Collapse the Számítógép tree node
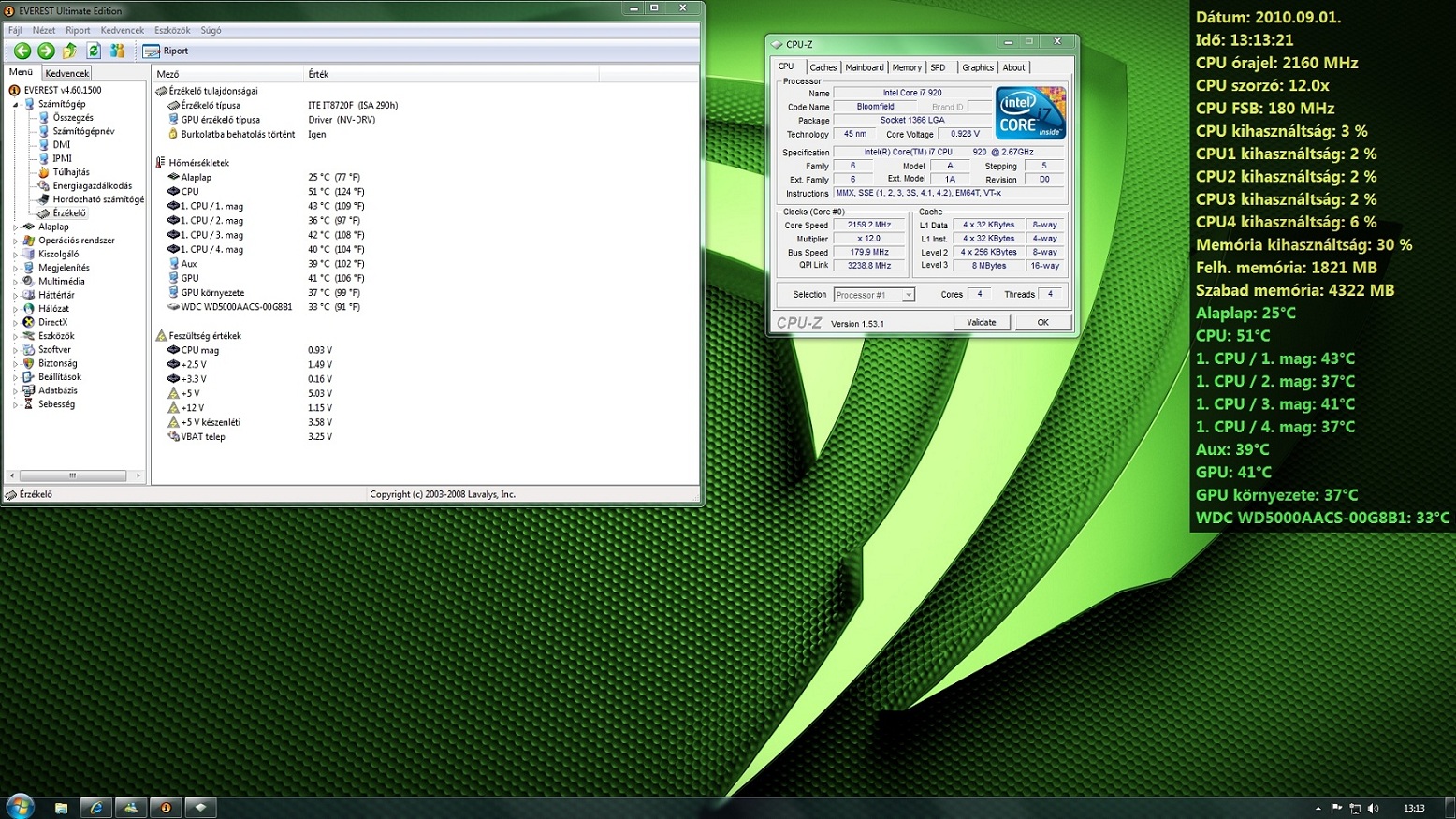Viewport: 1456px width, 819px height. (16, 105)
